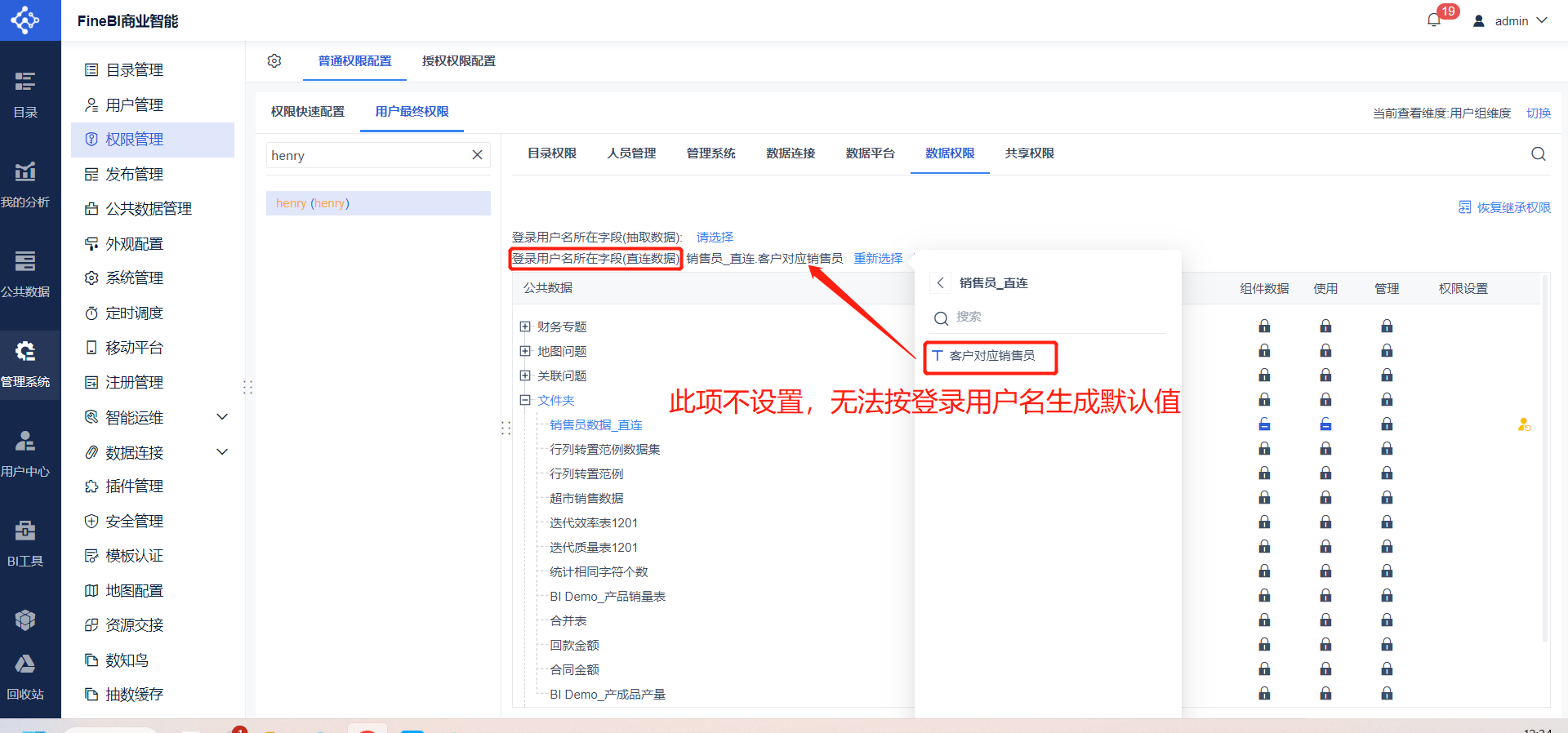This screenshot has width=1568, height=733.
Task: Click 请选择 for 抽取数据 field
Action: tap(715, 237)
